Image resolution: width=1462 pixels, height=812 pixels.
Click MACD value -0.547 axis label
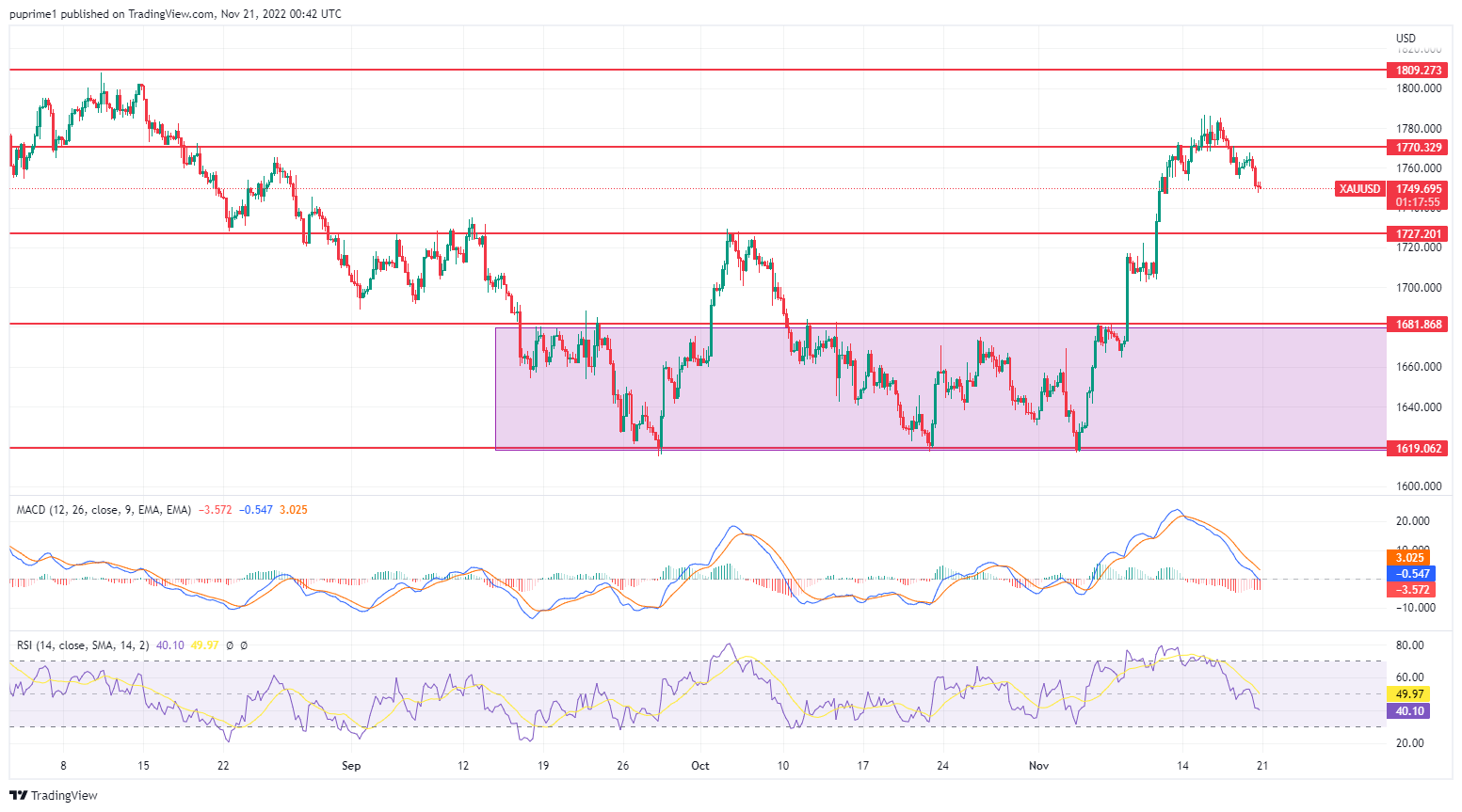[1410, 574]
